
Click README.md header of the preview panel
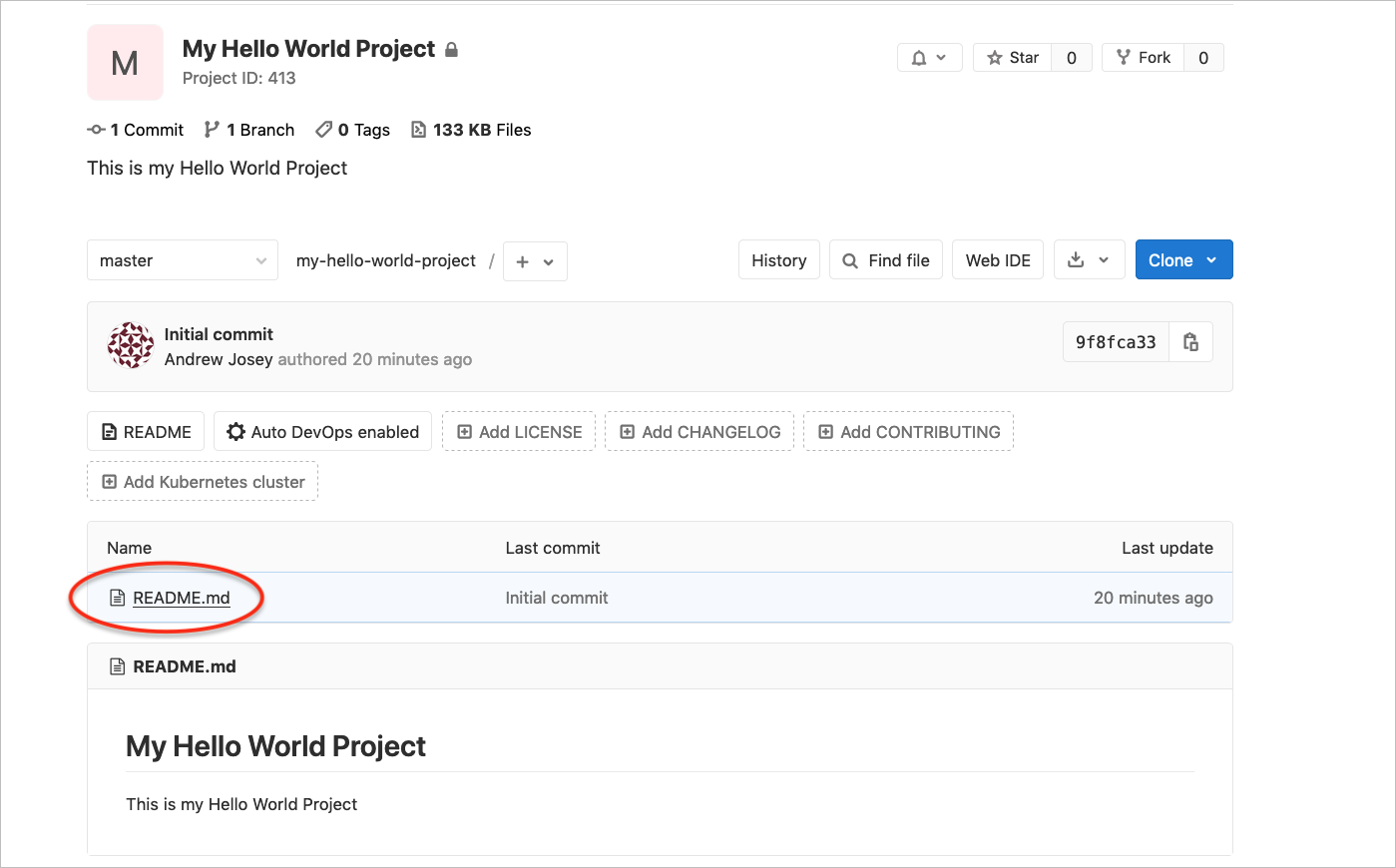[x=185, y=666]
